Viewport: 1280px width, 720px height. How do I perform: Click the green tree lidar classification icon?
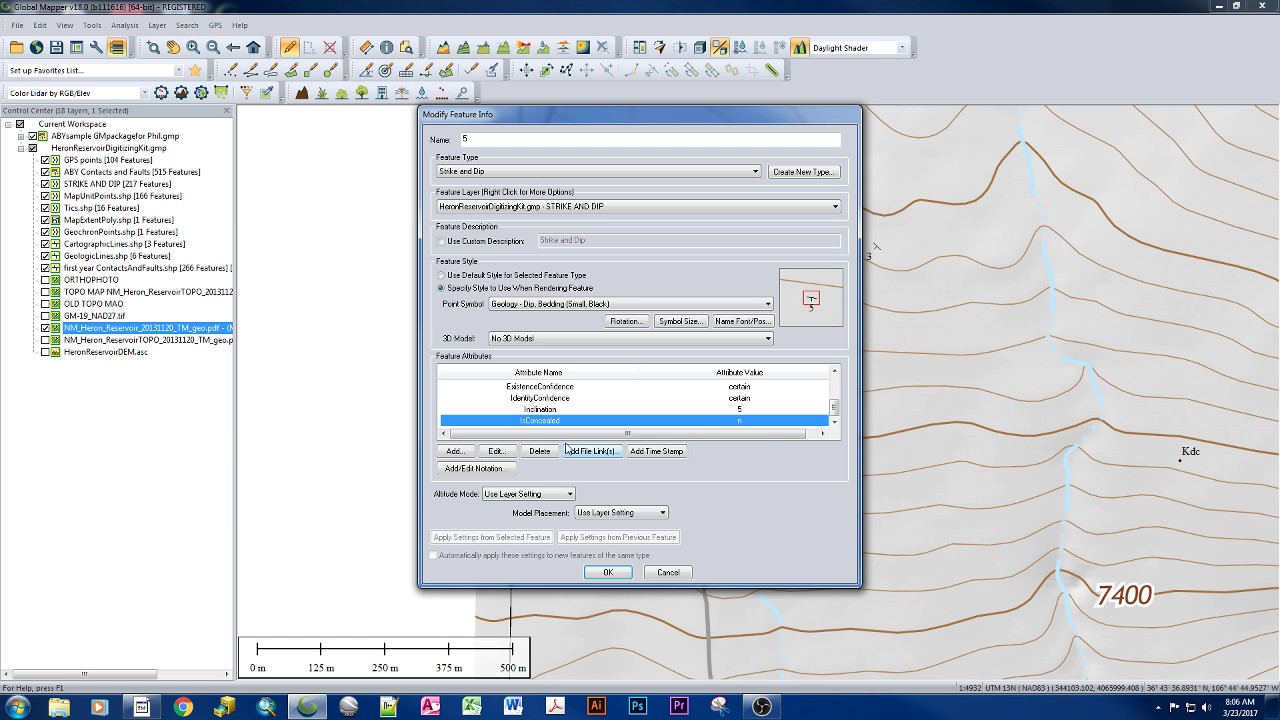point(362,93)
